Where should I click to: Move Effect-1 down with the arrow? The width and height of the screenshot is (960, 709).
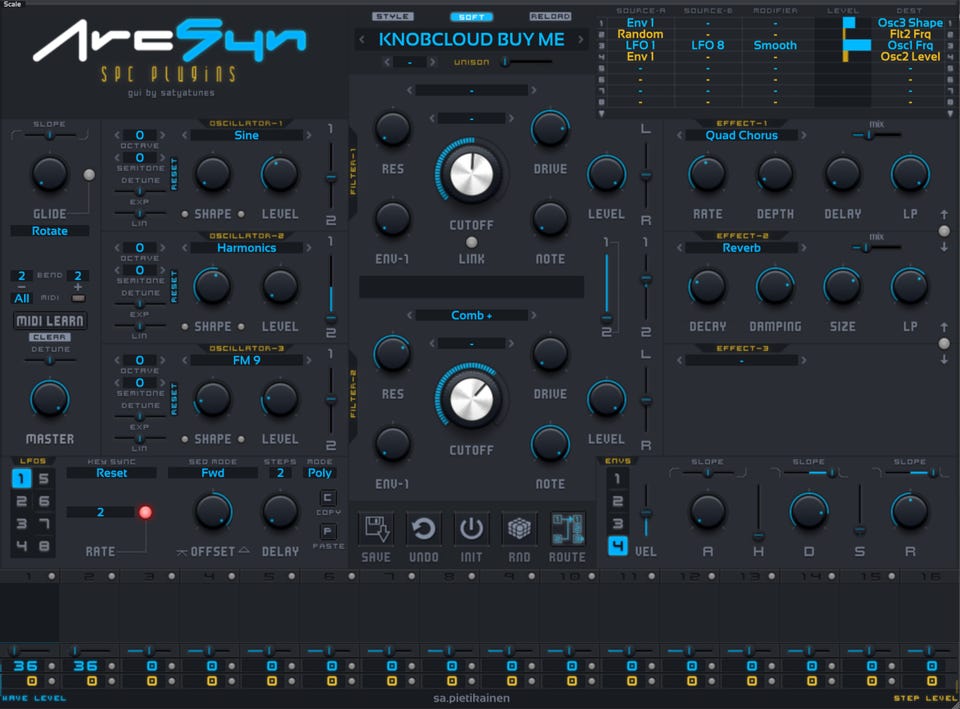coord(944,247)
